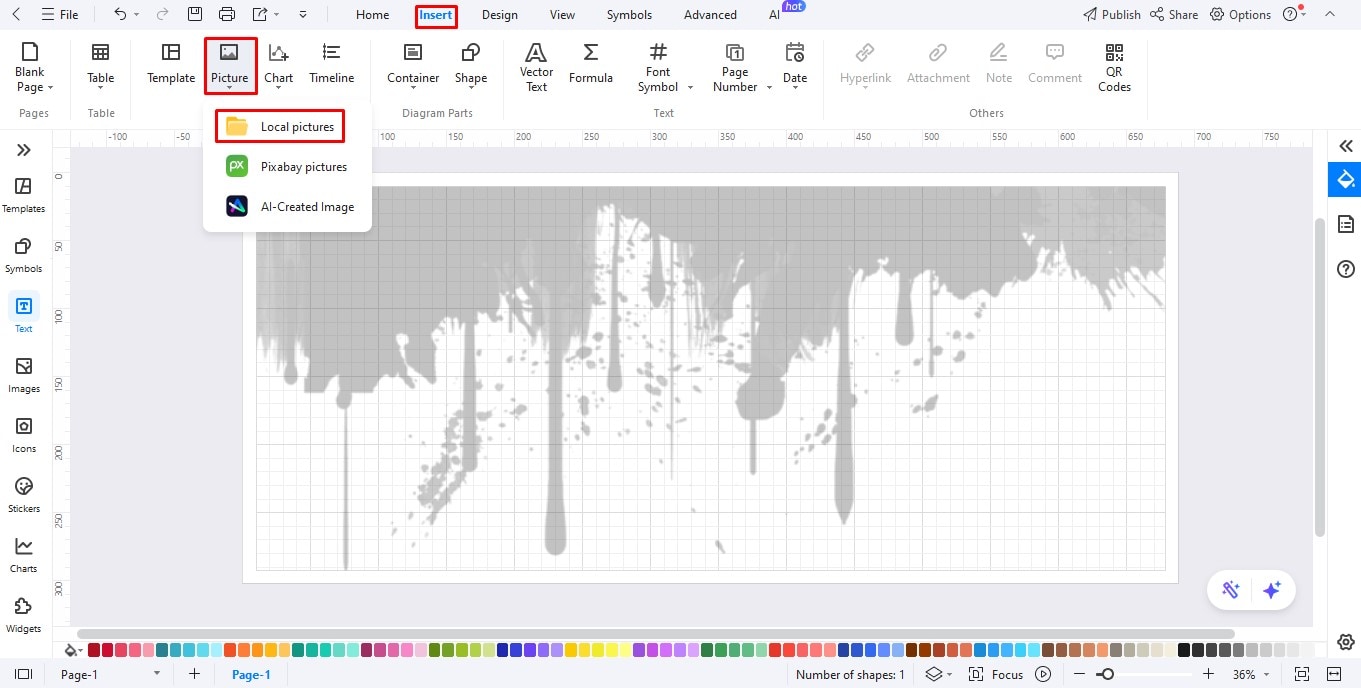Insert a Chart from the ribbon
This screenshot has width=1361, height=688.
click(279, 65)
